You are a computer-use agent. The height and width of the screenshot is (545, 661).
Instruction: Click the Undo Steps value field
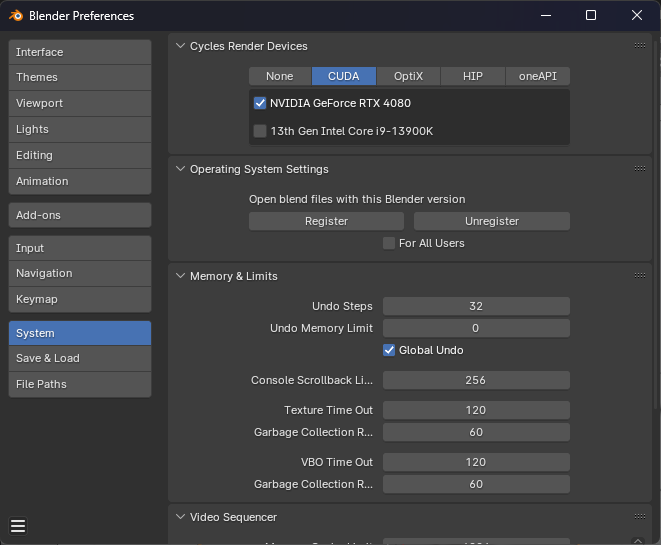tap(476, 306)
